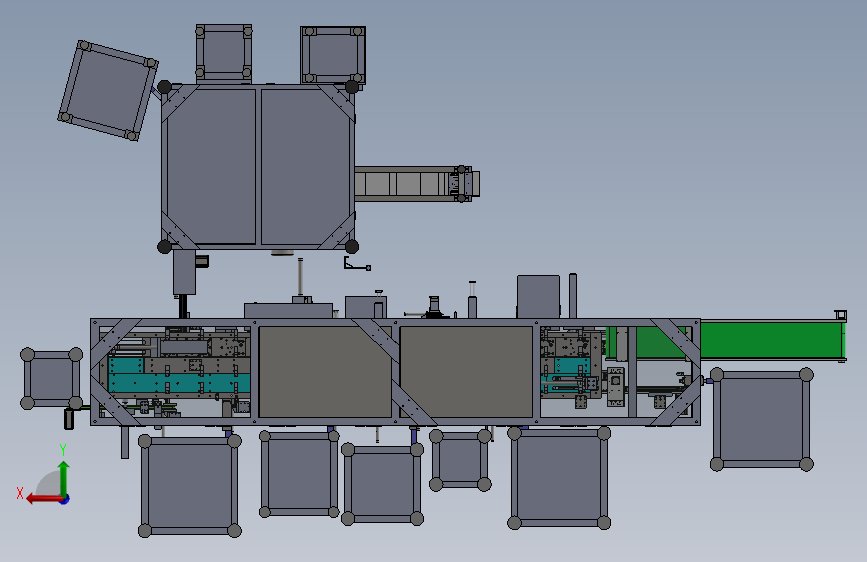Click the green Y axis arrow of the triad
The height and width of the screenshot is (562, 867).
[x=64, y=477]
